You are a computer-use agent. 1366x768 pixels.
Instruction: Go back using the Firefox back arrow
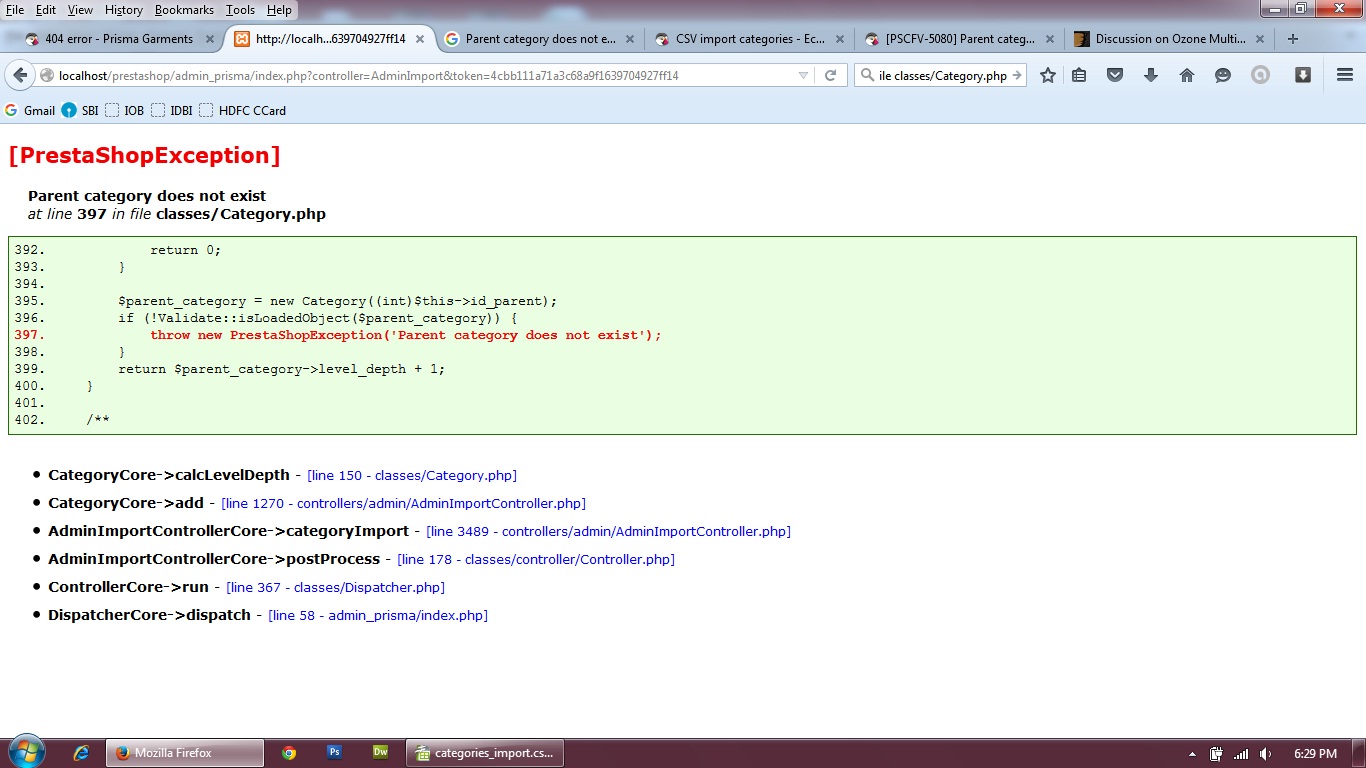(x=20, y=75)
